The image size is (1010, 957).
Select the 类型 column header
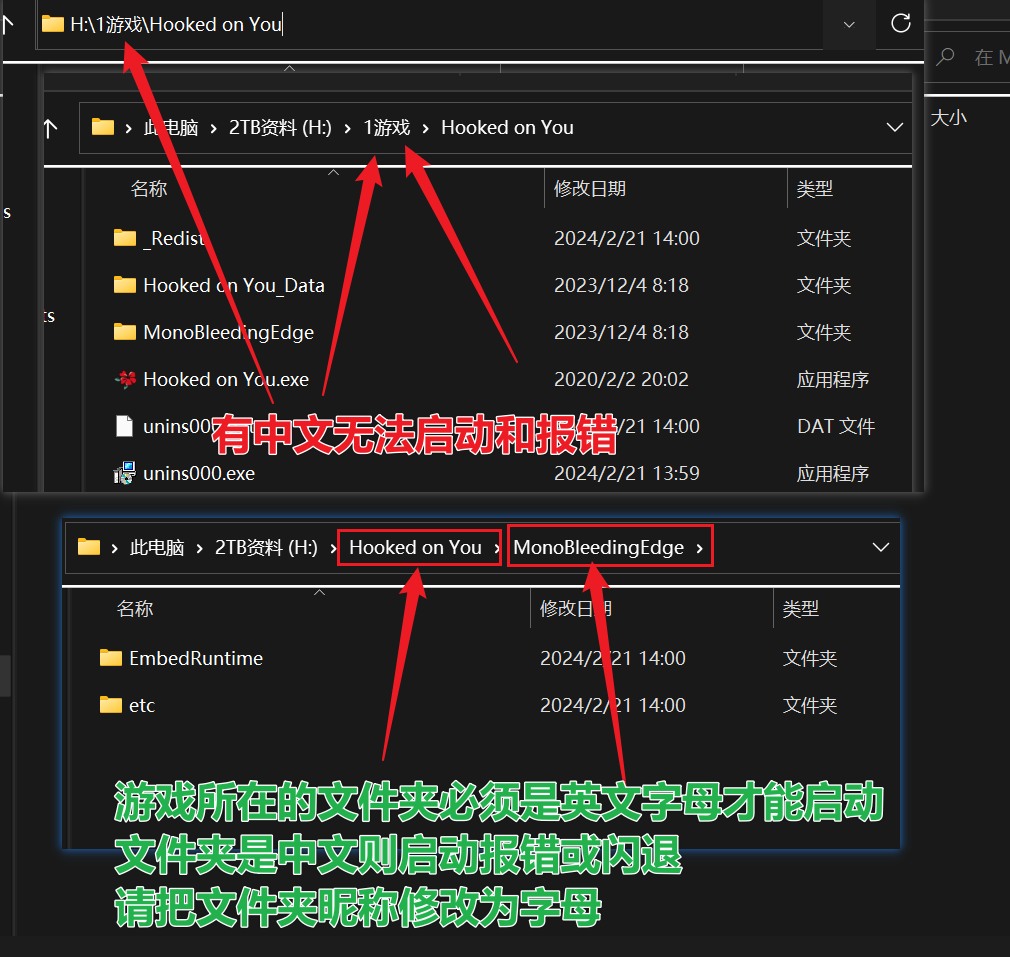coord(815,188)
